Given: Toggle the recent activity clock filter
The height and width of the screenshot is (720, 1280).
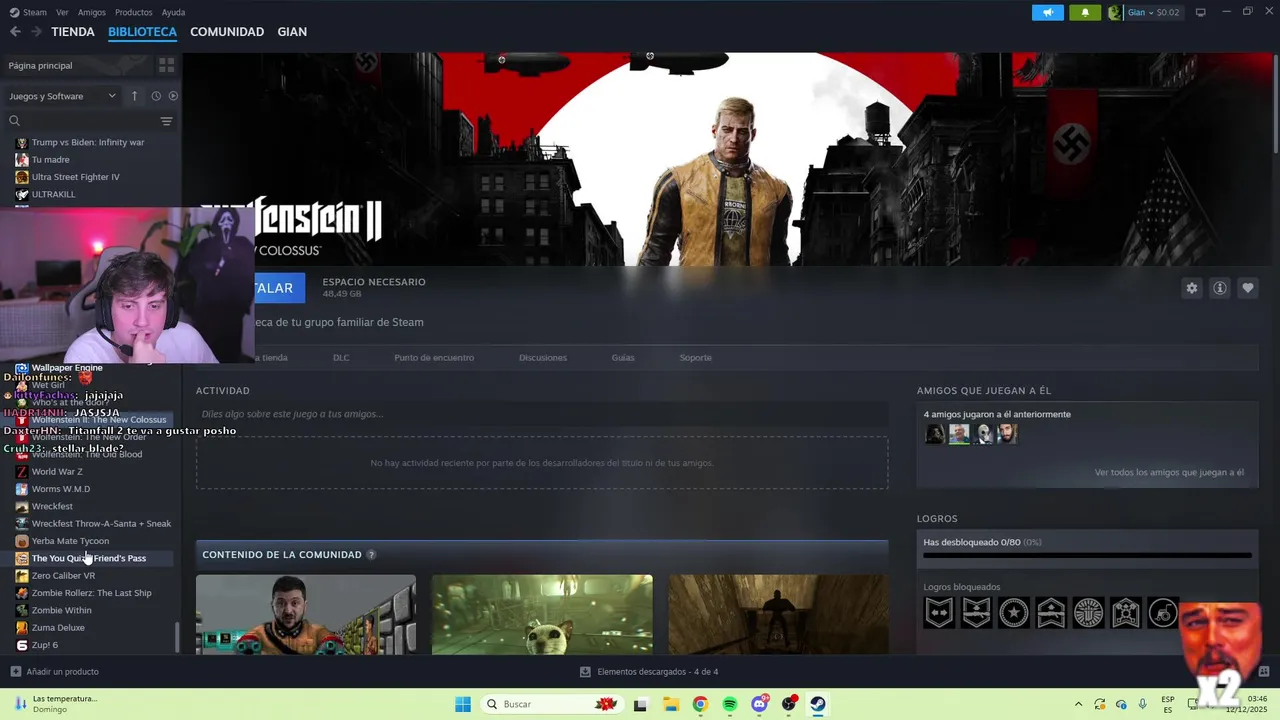Looking at the screenshot, I should click(x=156, y=96).
